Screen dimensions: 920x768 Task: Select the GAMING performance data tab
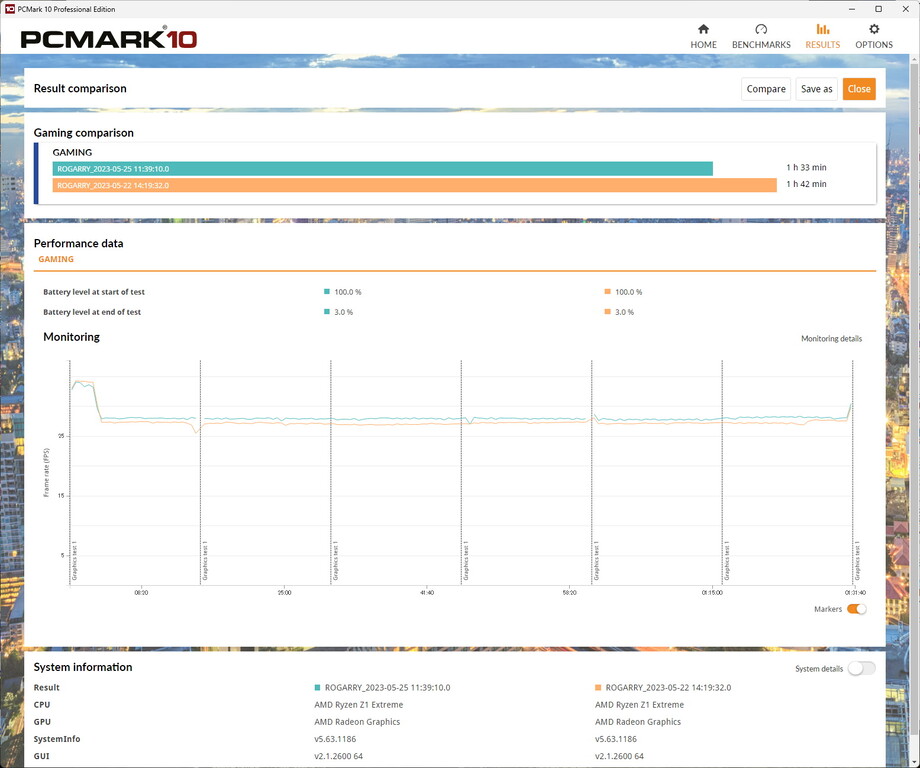56,259
